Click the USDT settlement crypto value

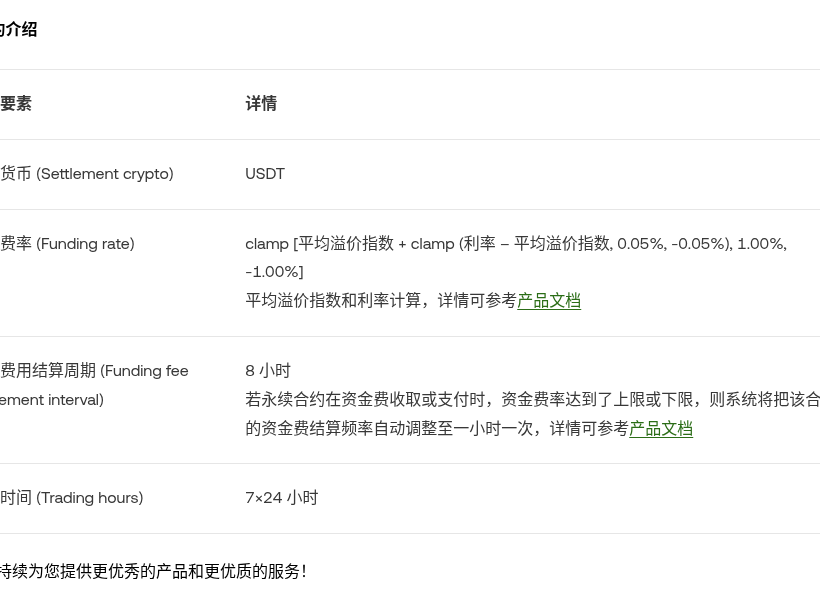point(265,174)
